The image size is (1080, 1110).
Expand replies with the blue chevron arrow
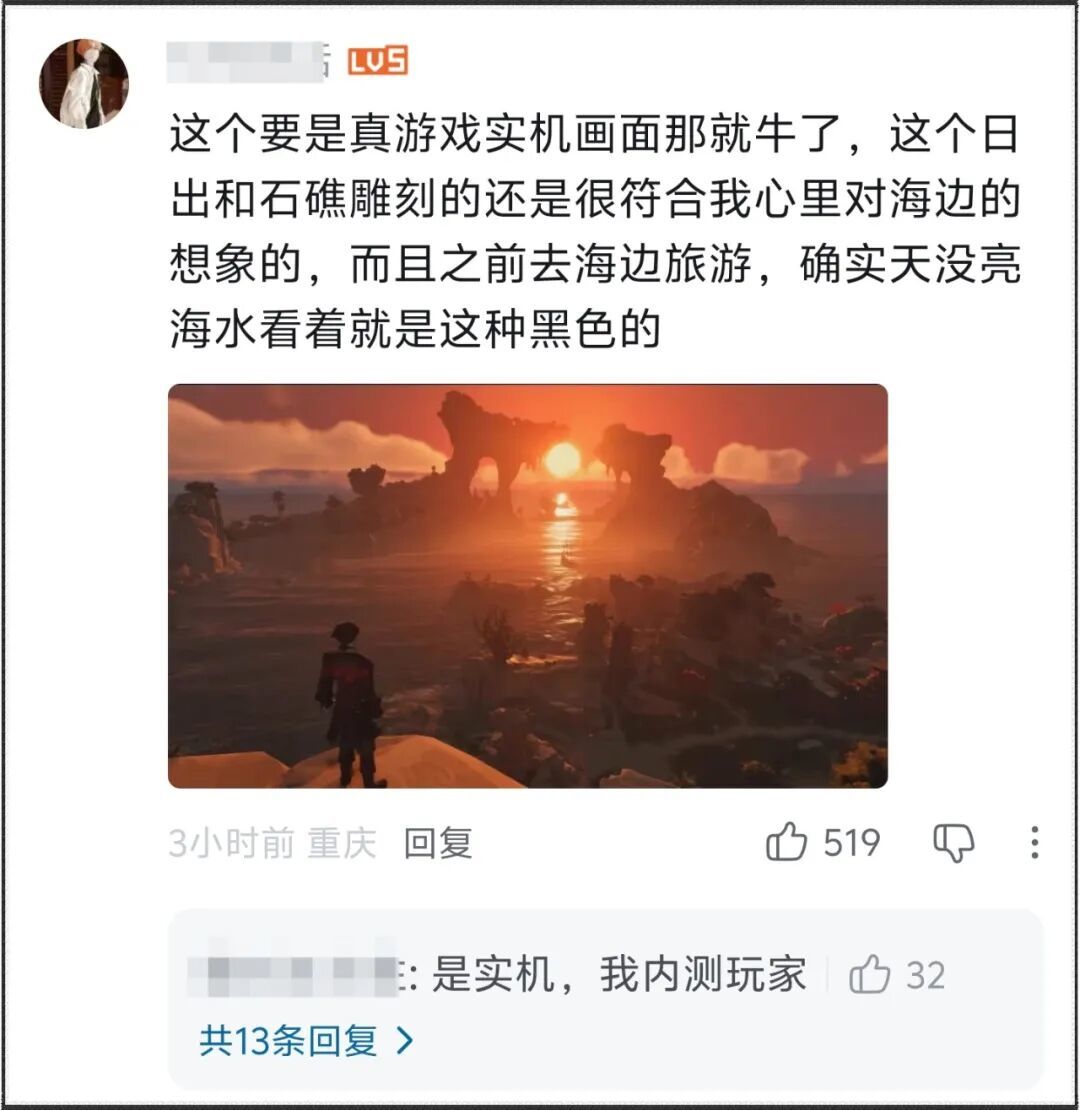(x=405, y=1041)
